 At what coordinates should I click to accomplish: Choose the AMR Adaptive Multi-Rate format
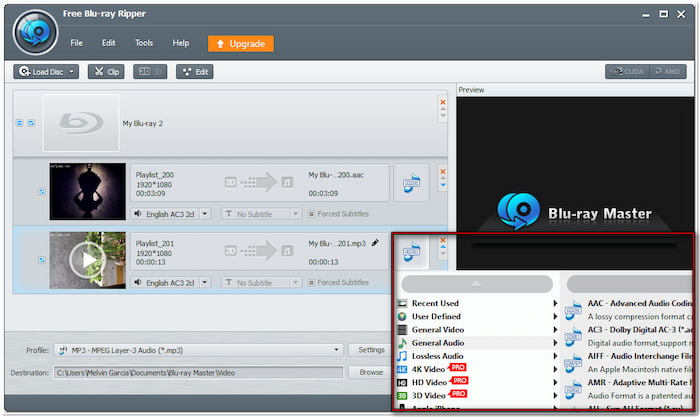[628, 389]
